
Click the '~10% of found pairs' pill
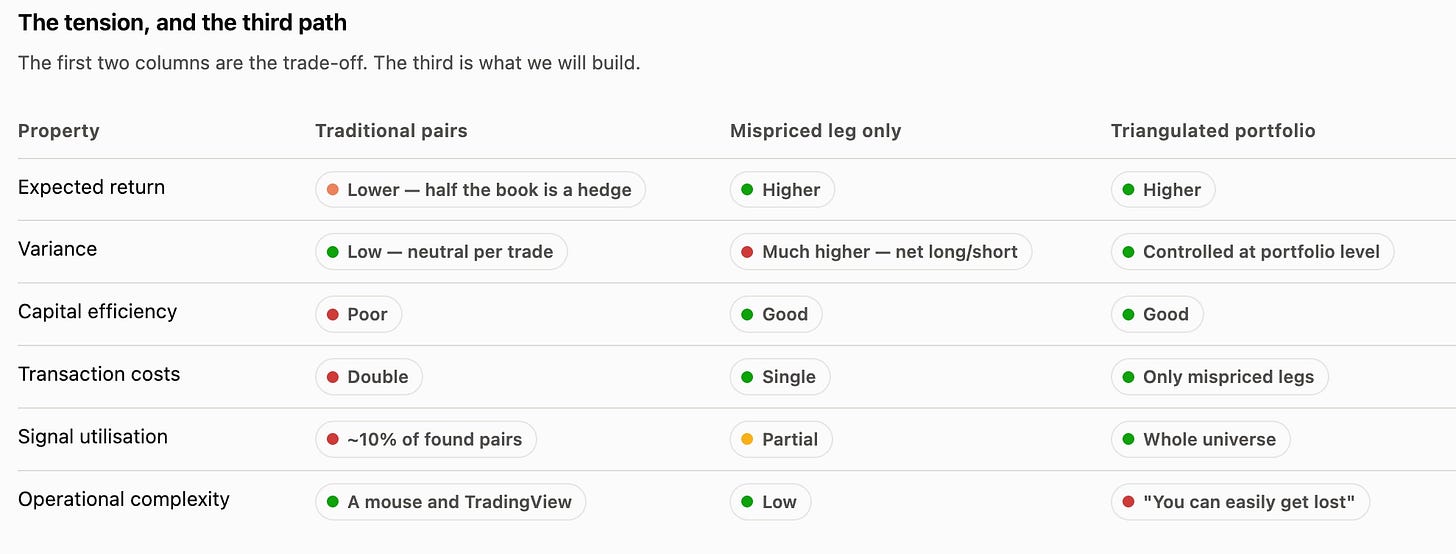click(x=426, y=439)
